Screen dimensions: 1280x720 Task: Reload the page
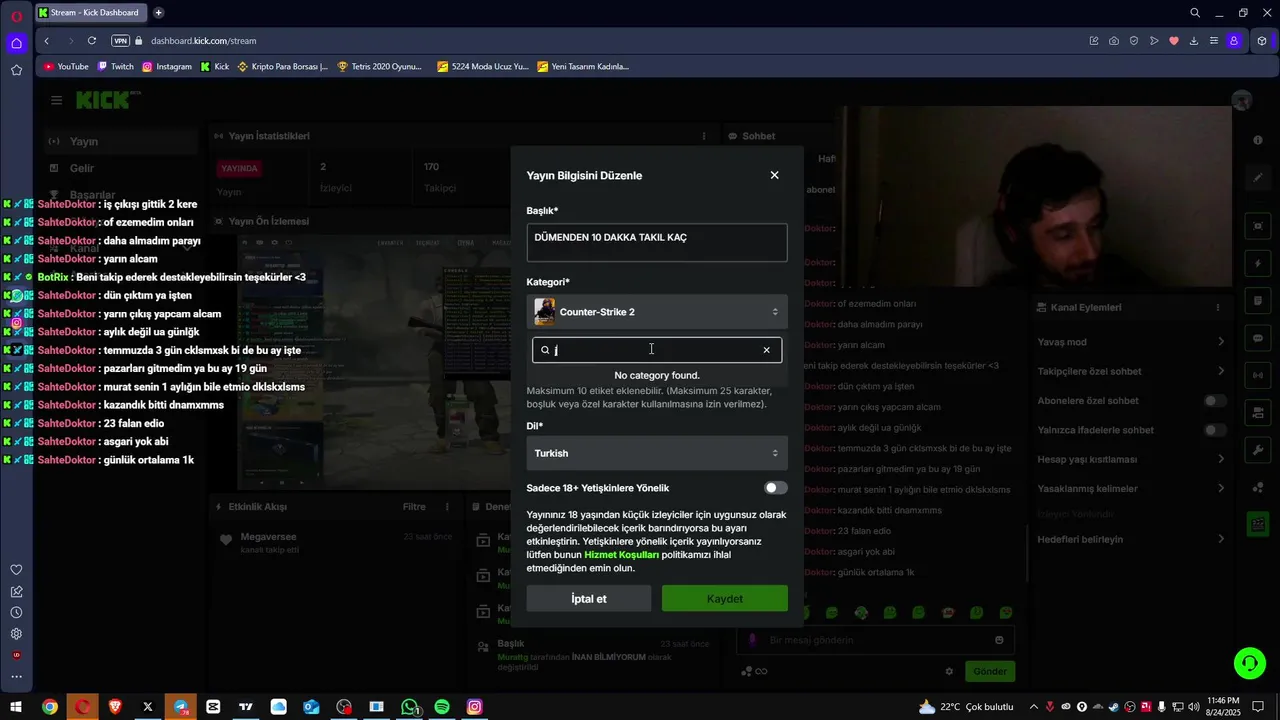tap(92, 41)
